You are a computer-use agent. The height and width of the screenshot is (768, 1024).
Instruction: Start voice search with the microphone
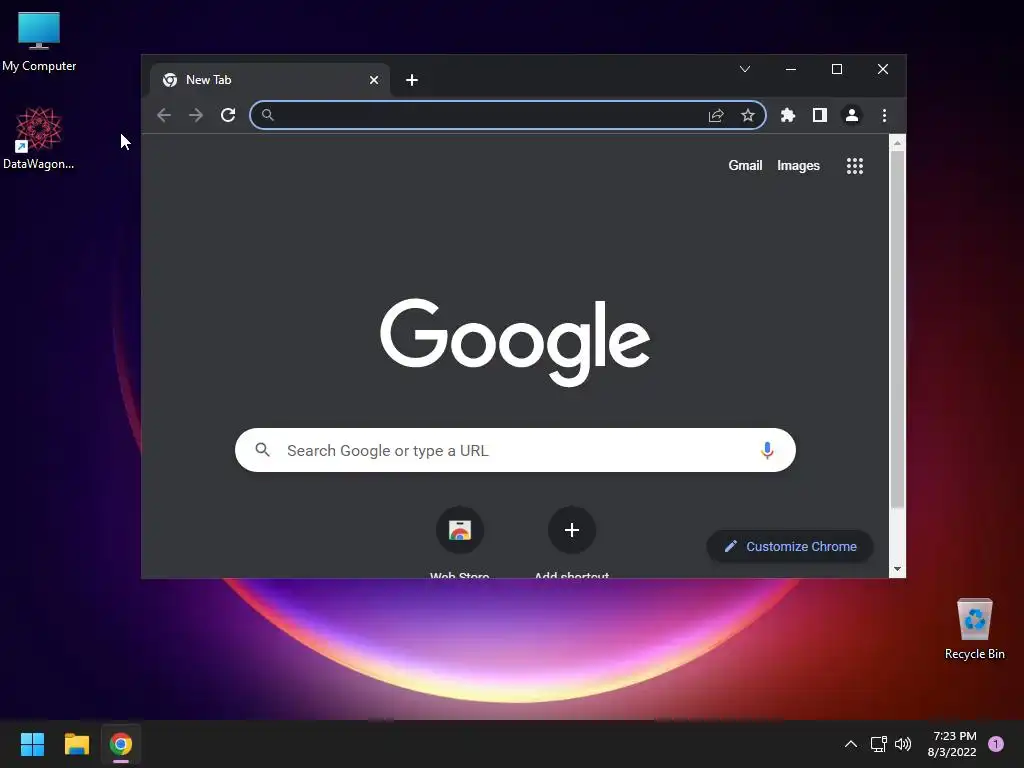(767, 450)
